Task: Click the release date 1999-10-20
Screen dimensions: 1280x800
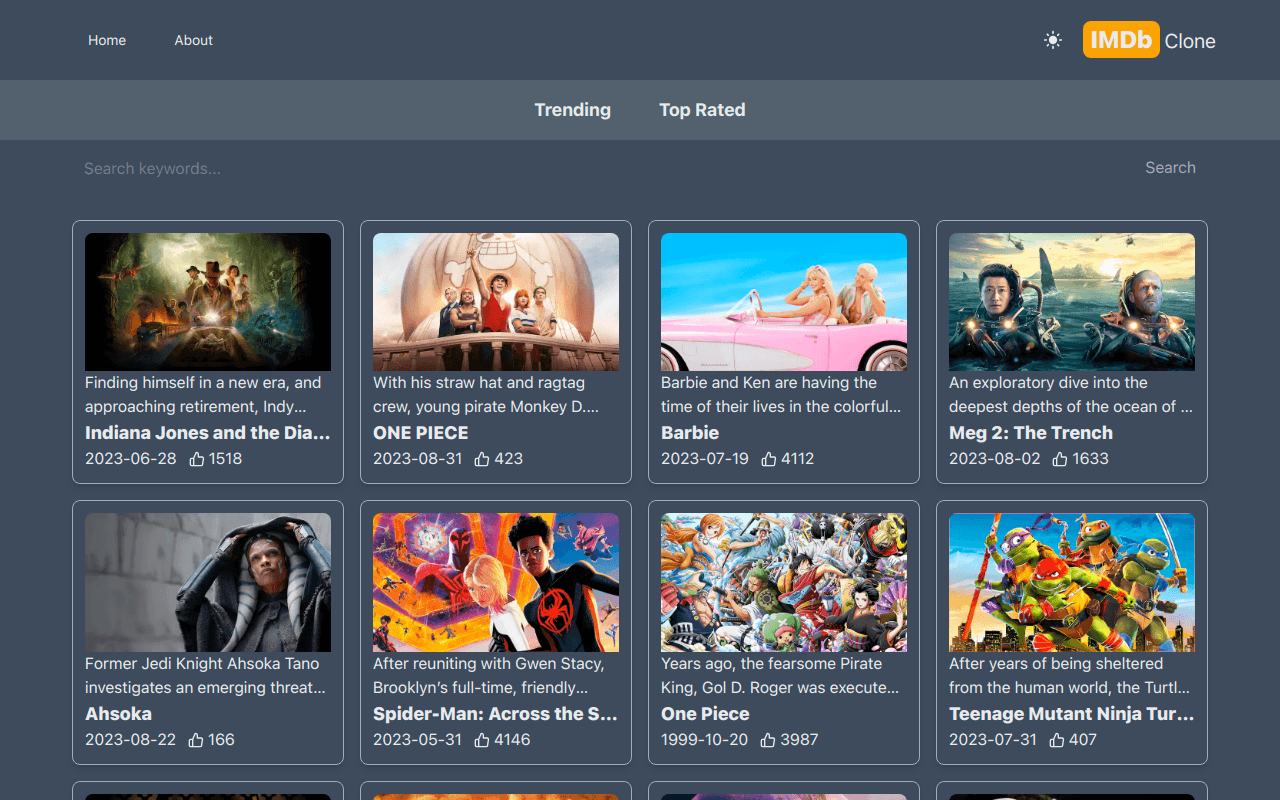Action: point(704,740)
